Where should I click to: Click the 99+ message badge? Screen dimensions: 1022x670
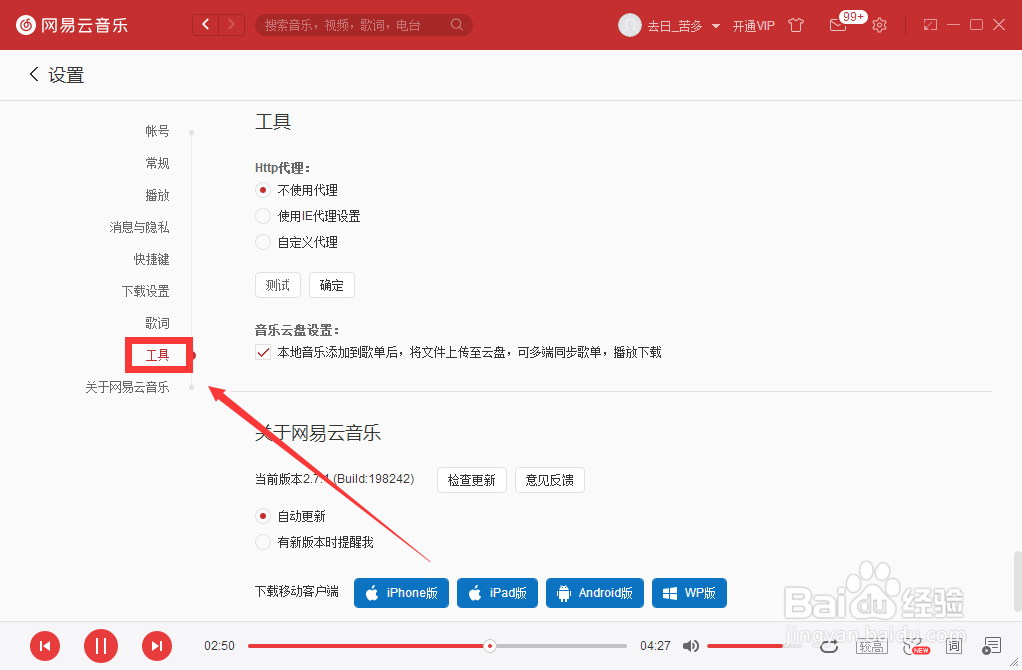pyautogui.click(x=853, y=16)
